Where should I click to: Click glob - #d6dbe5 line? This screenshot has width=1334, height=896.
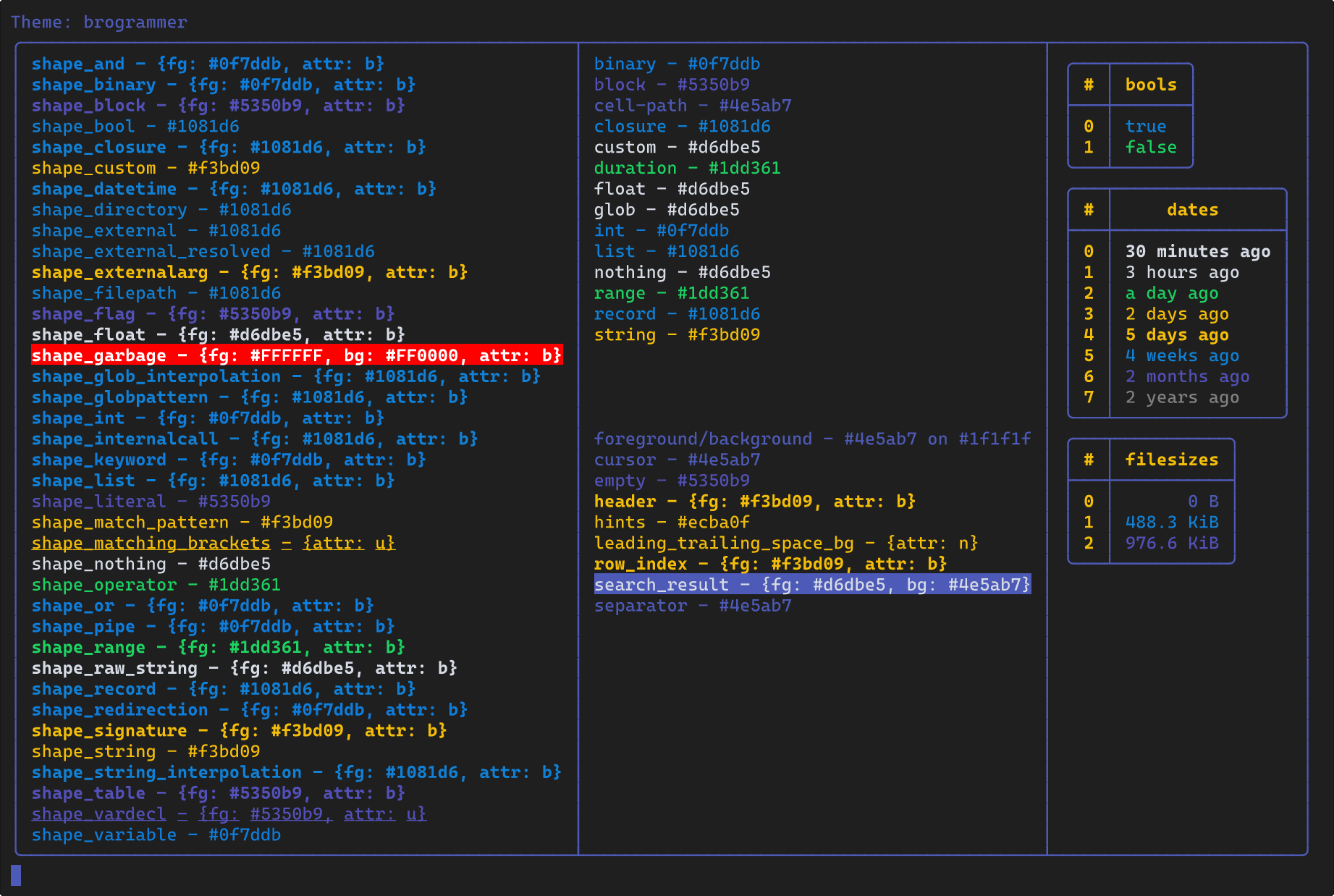(x=667, y=210)
